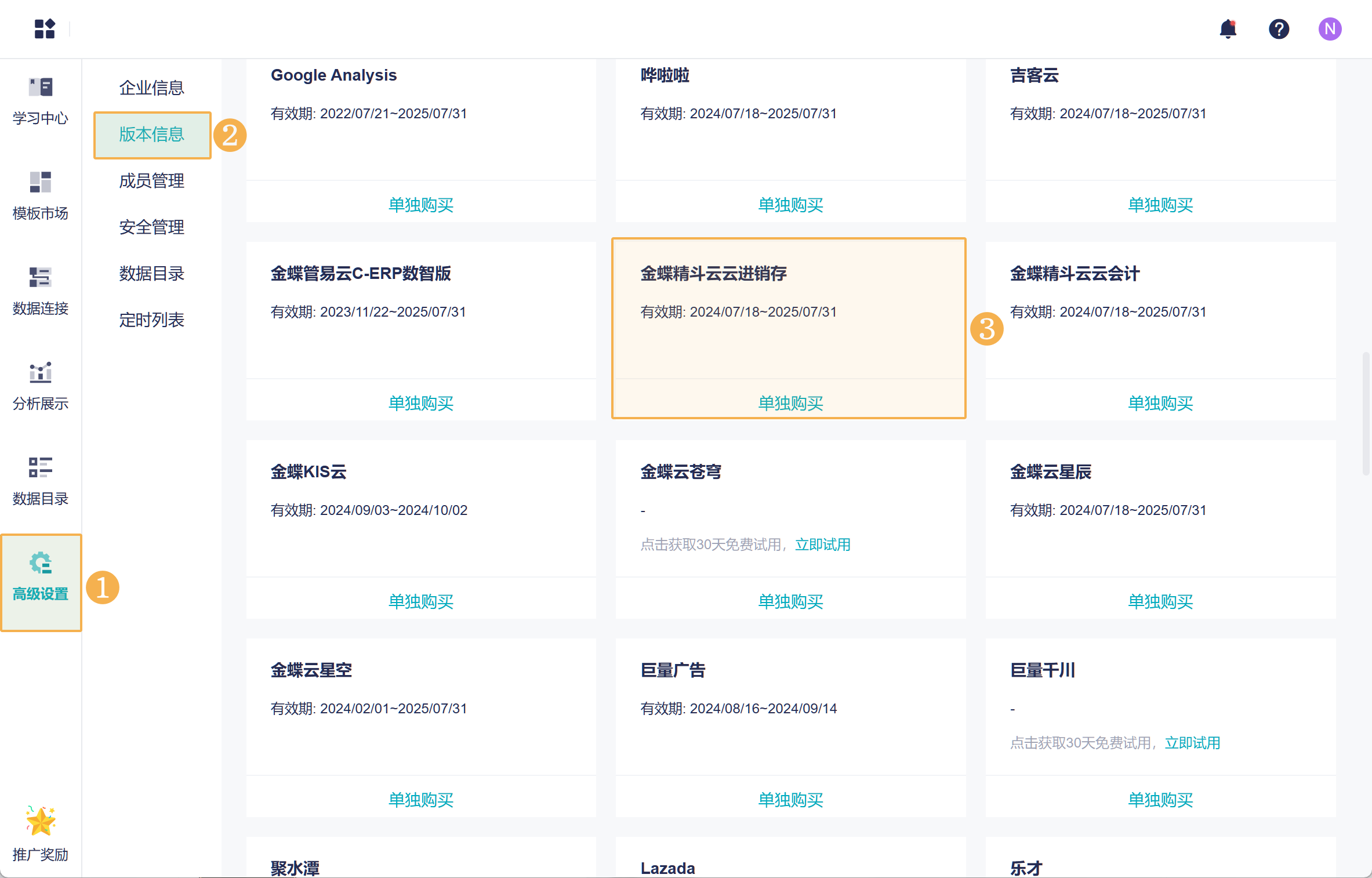Click the vertical page scrollbar

(1366, 413)
